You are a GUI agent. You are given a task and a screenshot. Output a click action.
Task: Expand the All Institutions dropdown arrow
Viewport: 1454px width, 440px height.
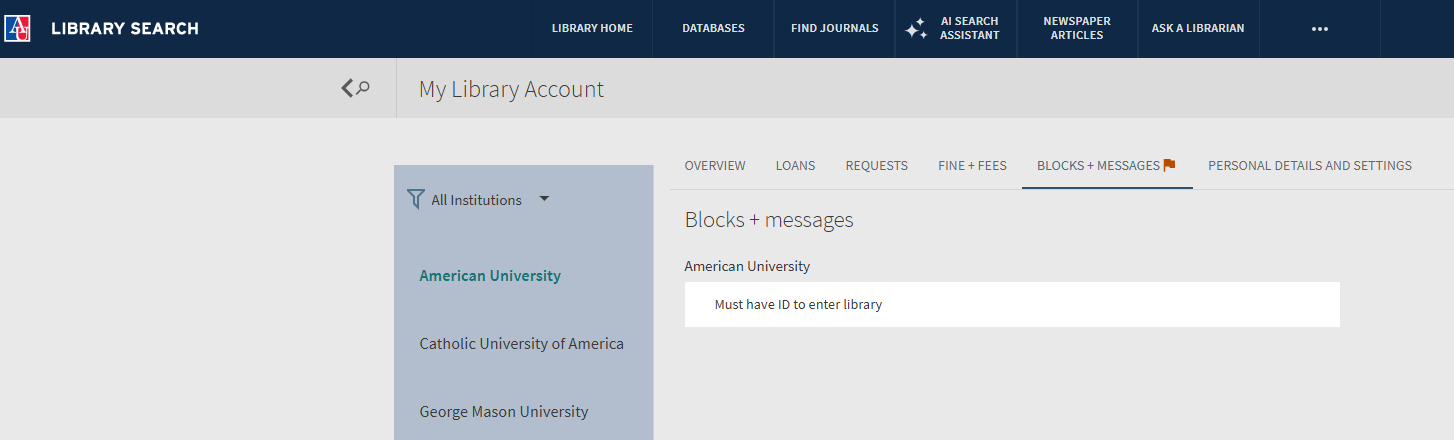[544, 198]
